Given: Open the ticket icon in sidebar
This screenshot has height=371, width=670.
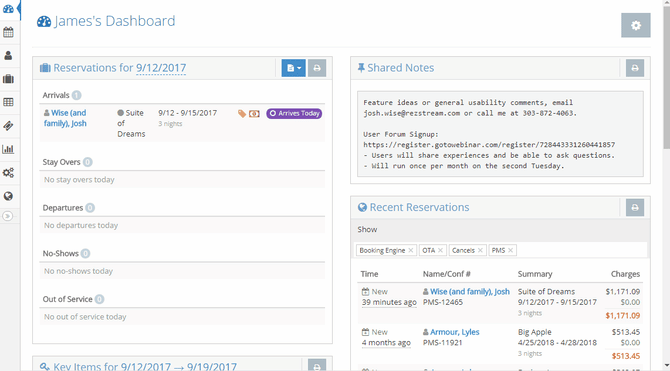Looking at the screenshot, I should [8, 126].
